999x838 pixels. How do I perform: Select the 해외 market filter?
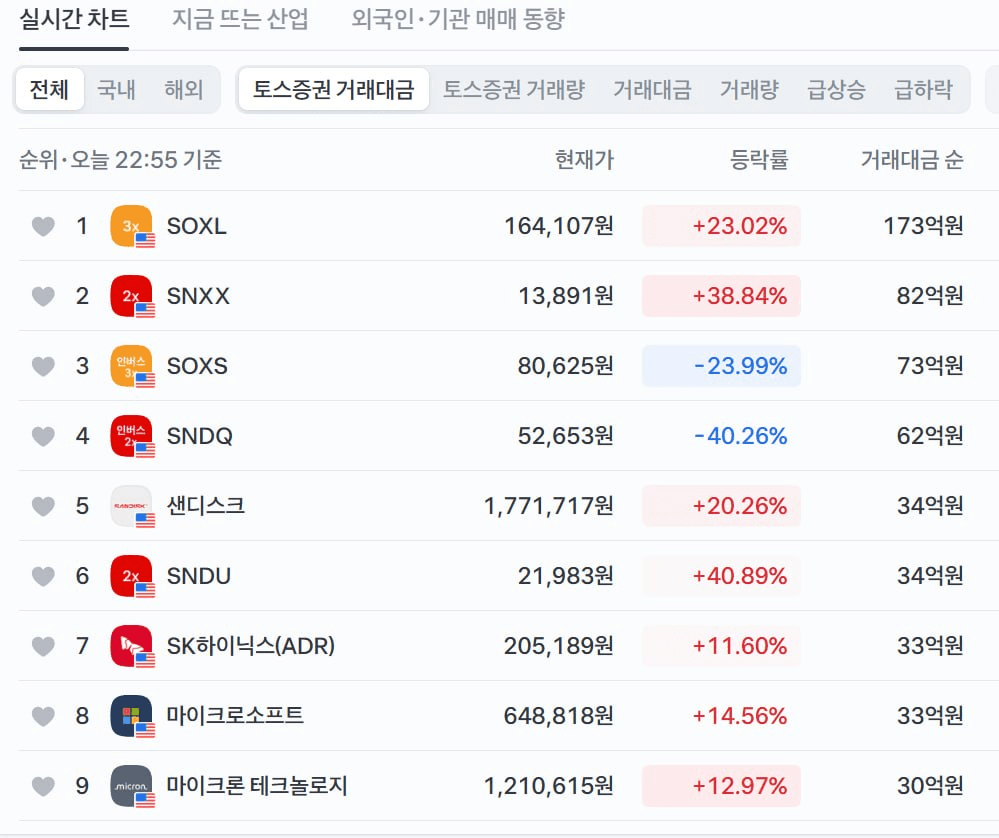(x=183, y=89)
